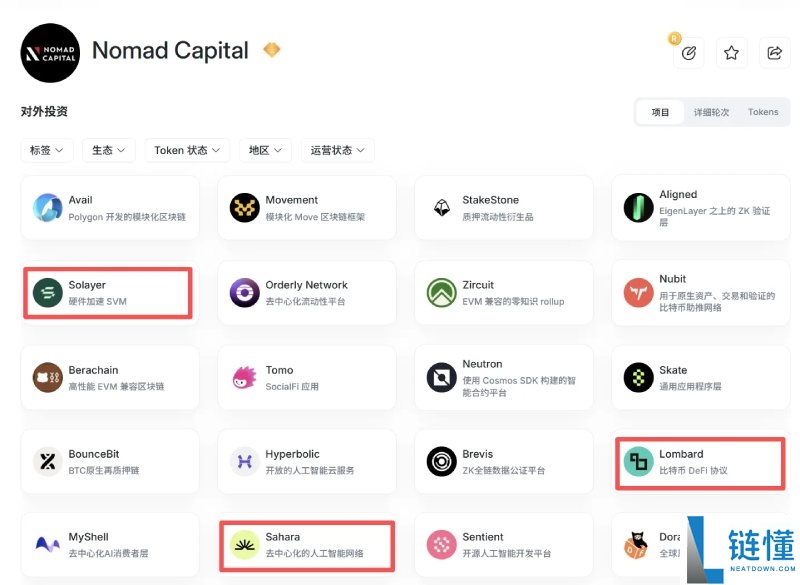Screen dimensions: 800x585
Task: Click '开源人工智能开发平台' description text
Action: click(x=507, y=553)
